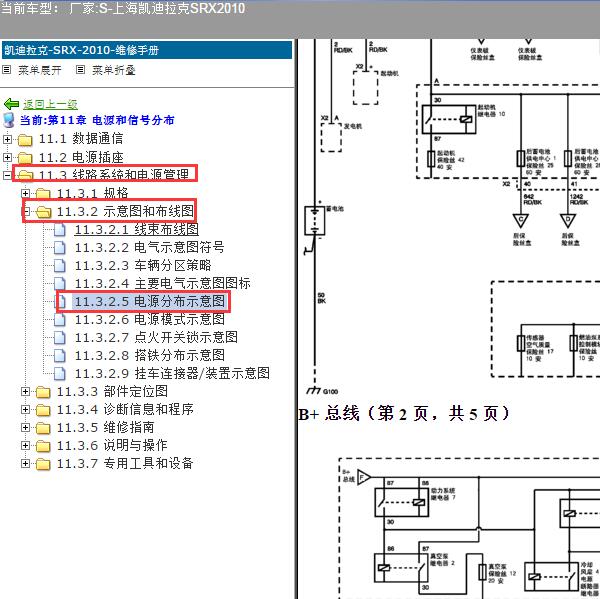Viewport: 600px width, 599px height.
Task: Click the B+ 总线（第2页，共5页）caption
Action: 404,414
